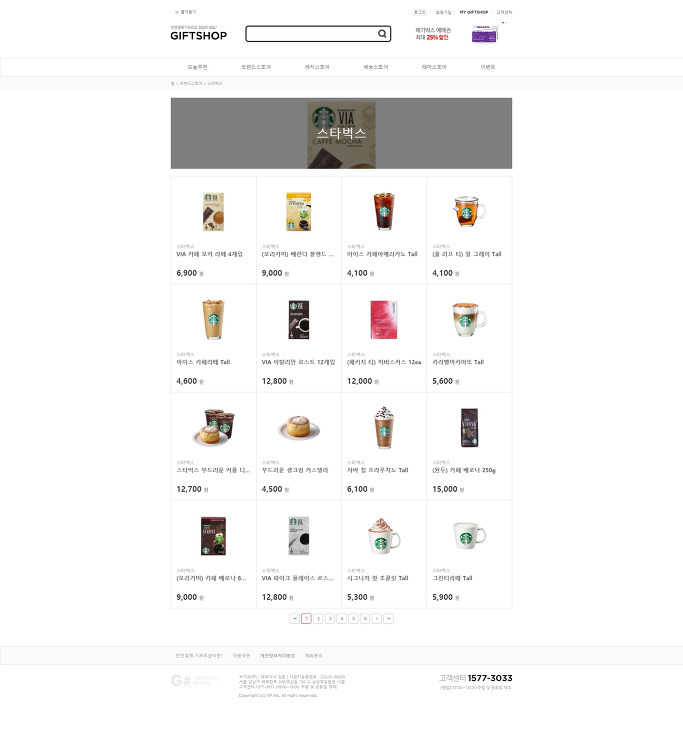Open the 오늘추천 menu item

(197, 67)
